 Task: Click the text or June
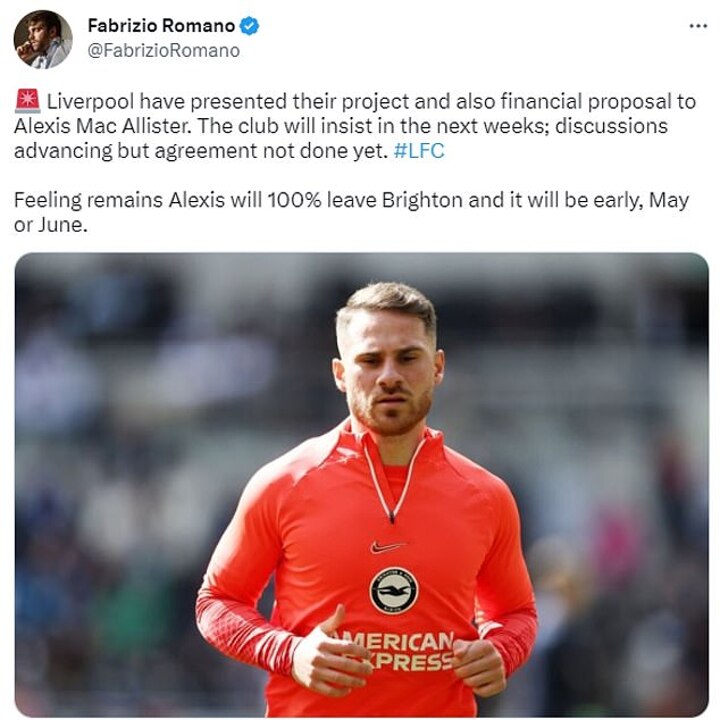click(x=51, y=225)
